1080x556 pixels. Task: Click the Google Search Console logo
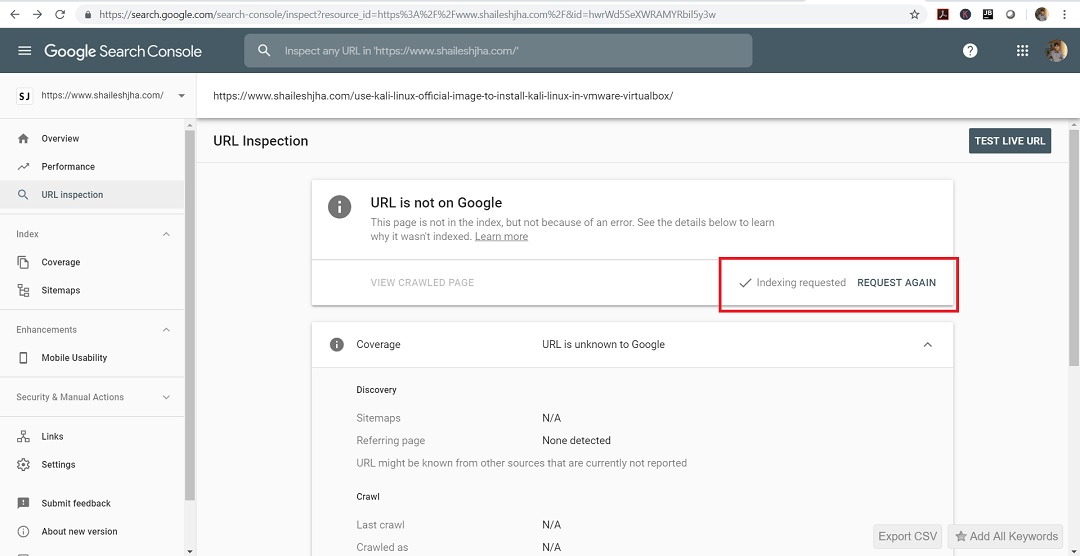[123, 51]
